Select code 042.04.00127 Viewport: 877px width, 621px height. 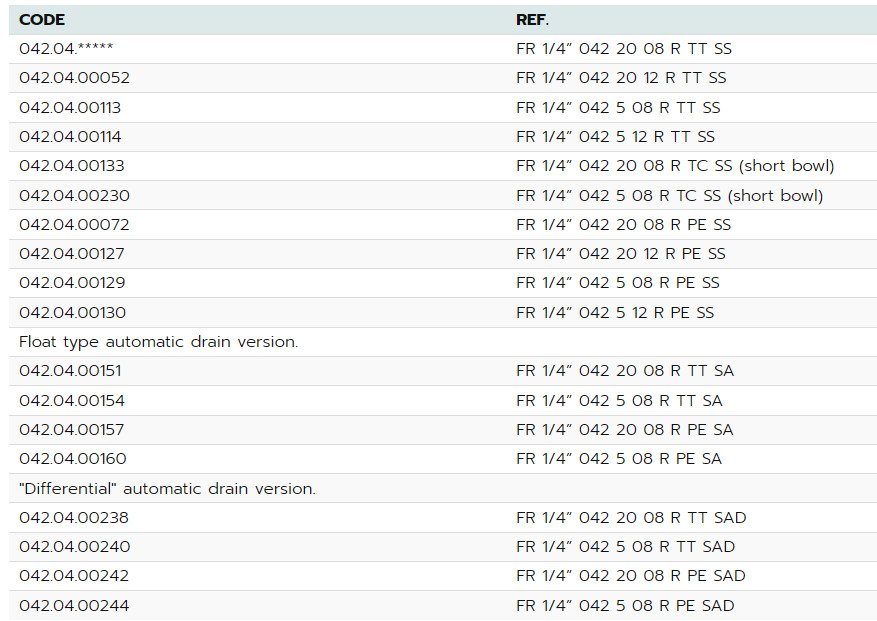[x=72, y=254]
